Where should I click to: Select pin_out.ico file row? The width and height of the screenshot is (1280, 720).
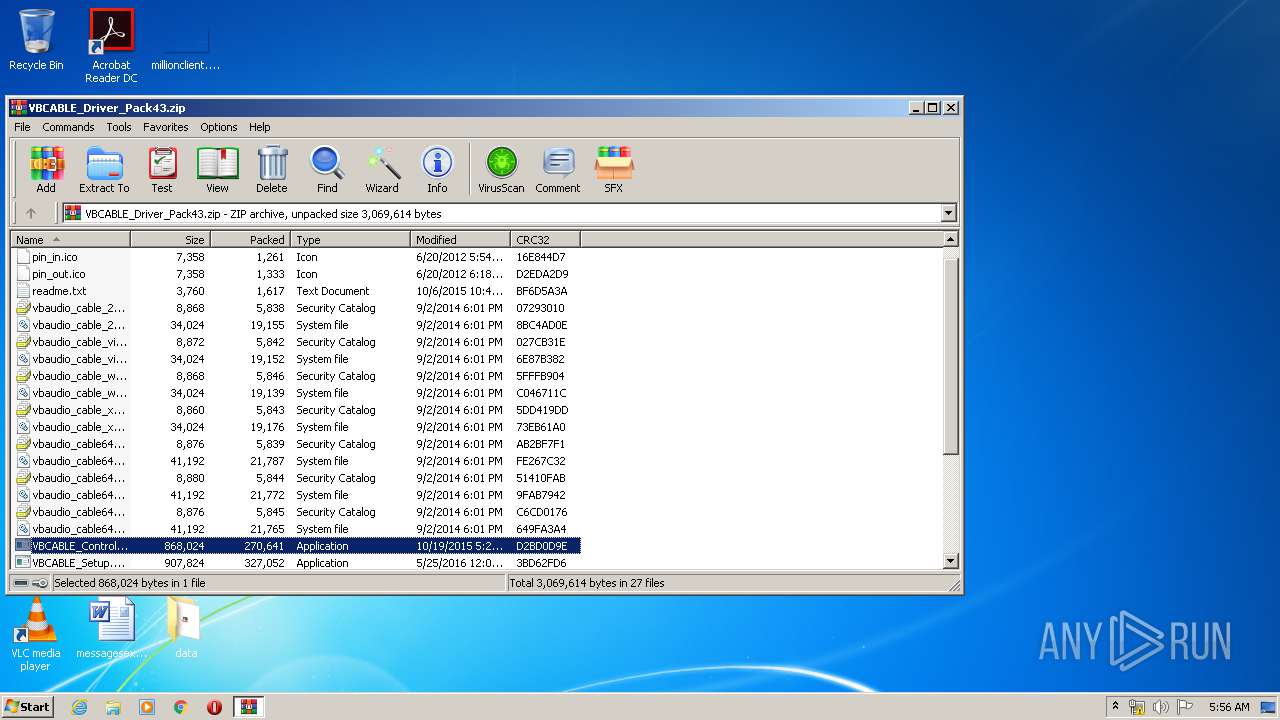point(296,274)
